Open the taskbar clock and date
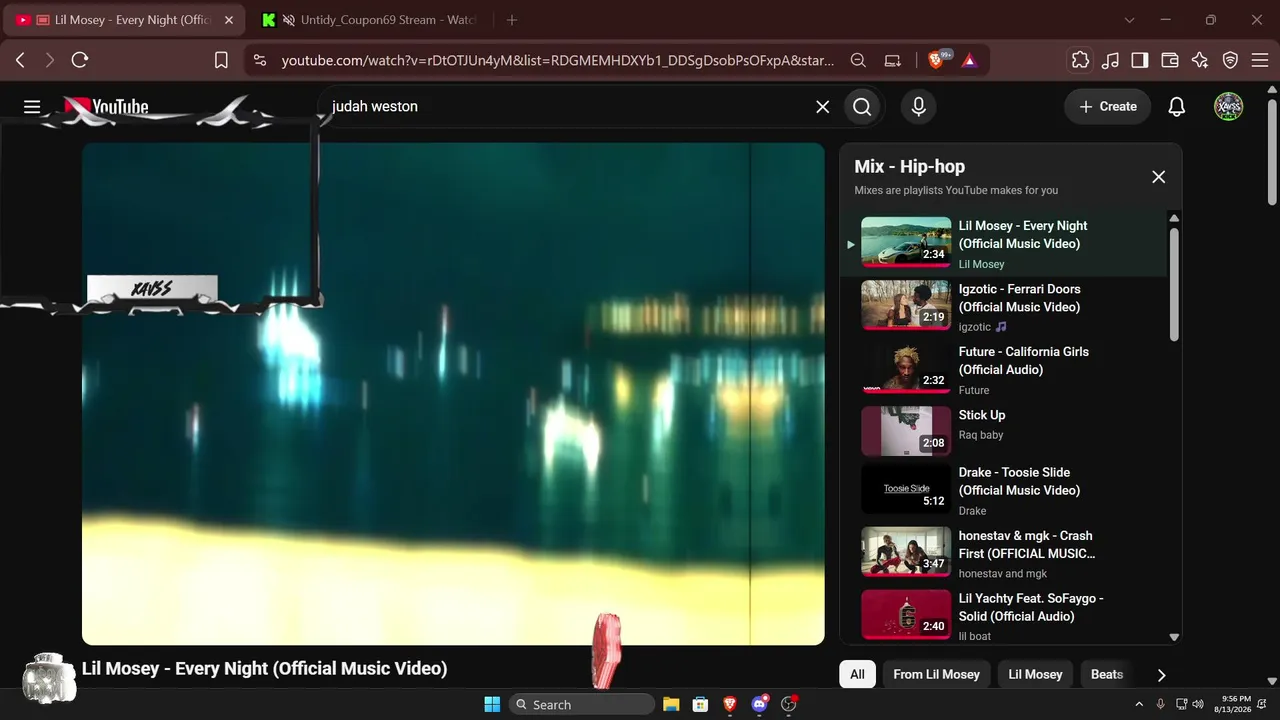1280x720 pixels. (1236, 704)
